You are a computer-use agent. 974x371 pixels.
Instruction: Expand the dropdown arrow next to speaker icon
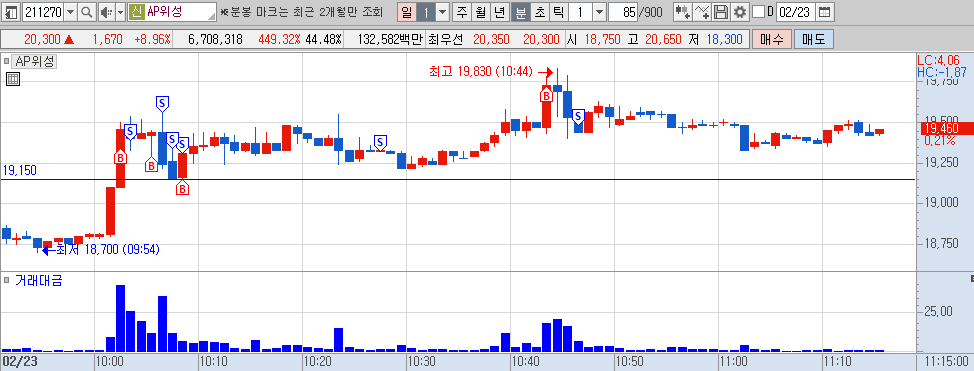pyautogui.click(x=120, y=12)
